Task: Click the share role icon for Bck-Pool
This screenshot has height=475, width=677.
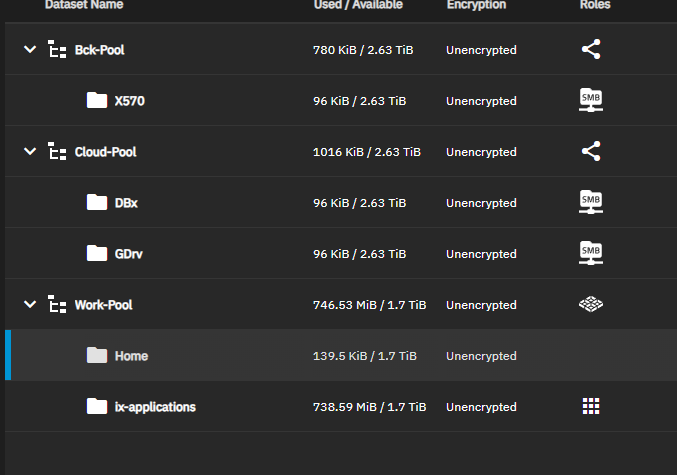Action: tap(591, 49)
